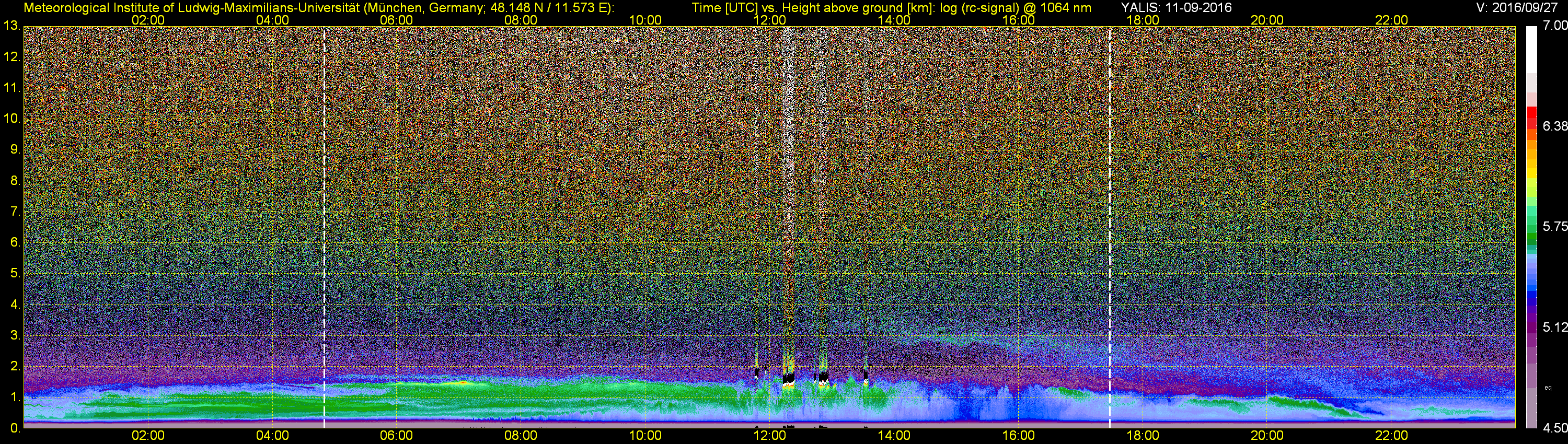The height and width of the screenshot is (444, 1568).
Task: Click the 3 km height axis label
Action: tap(15, 335)
